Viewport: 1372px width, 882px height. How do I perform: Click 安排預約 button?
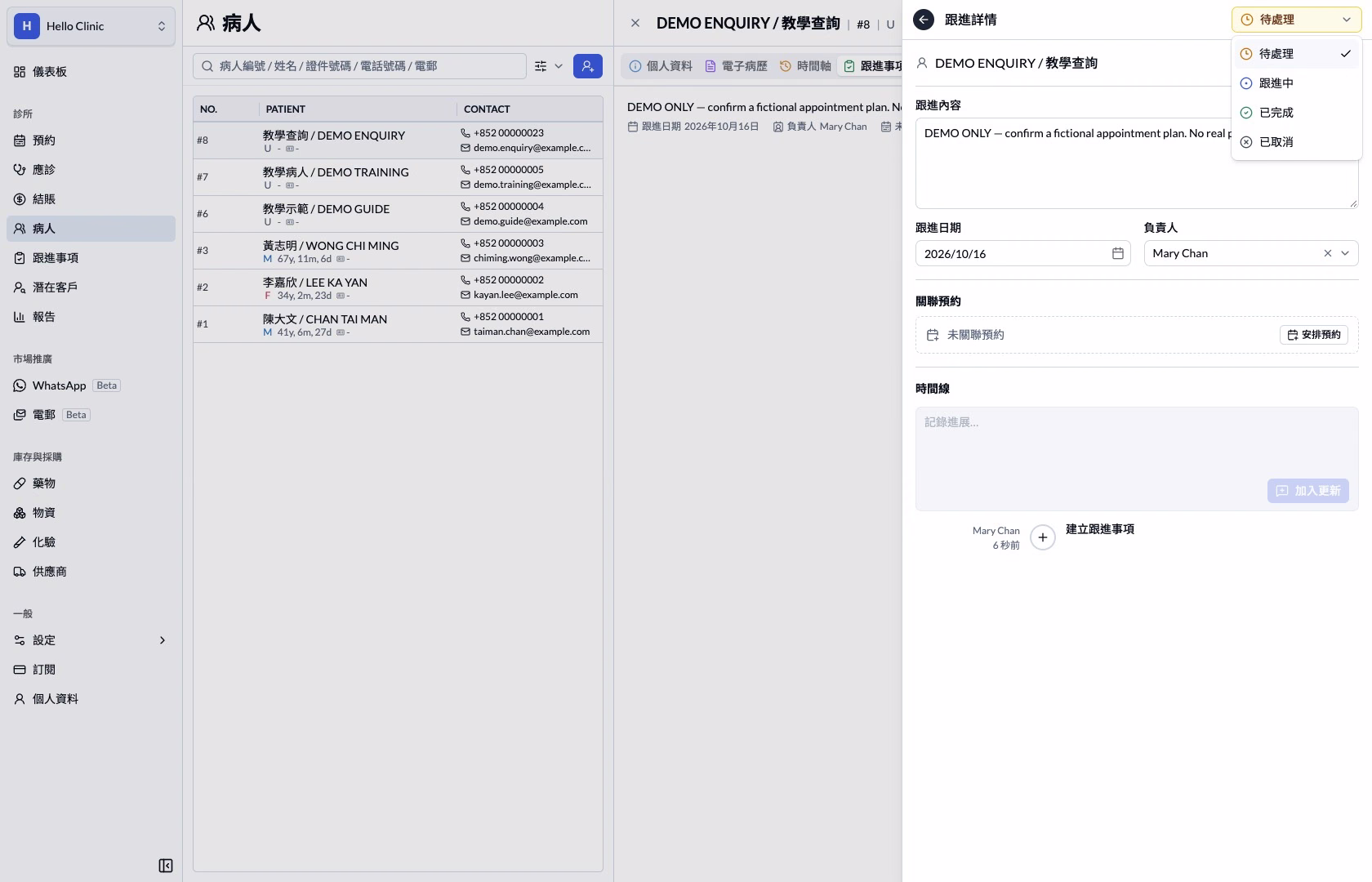[1314, 335]
